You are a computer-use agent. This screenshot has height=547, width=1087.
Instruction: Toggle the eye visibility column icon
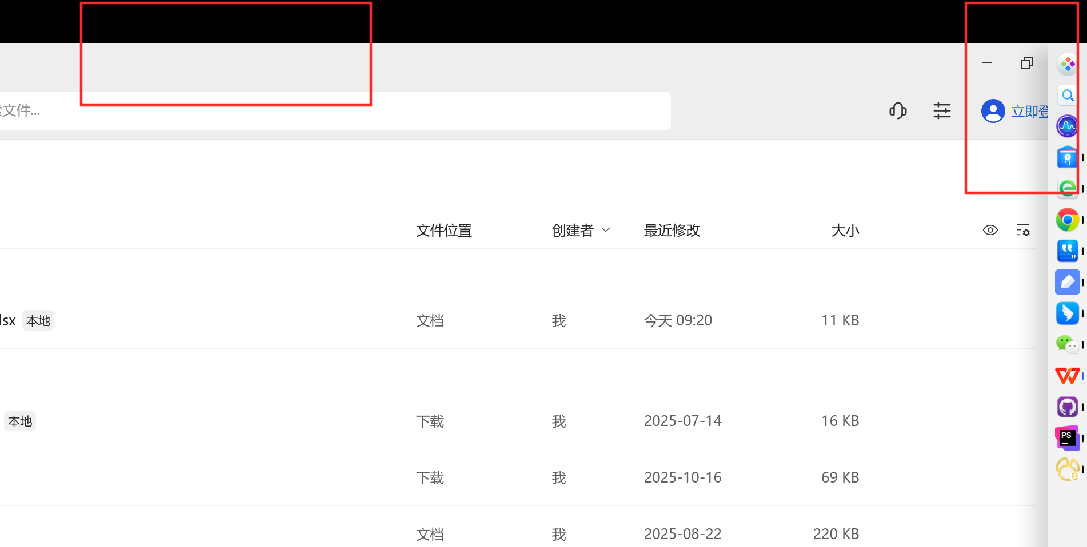click(991, 230)
